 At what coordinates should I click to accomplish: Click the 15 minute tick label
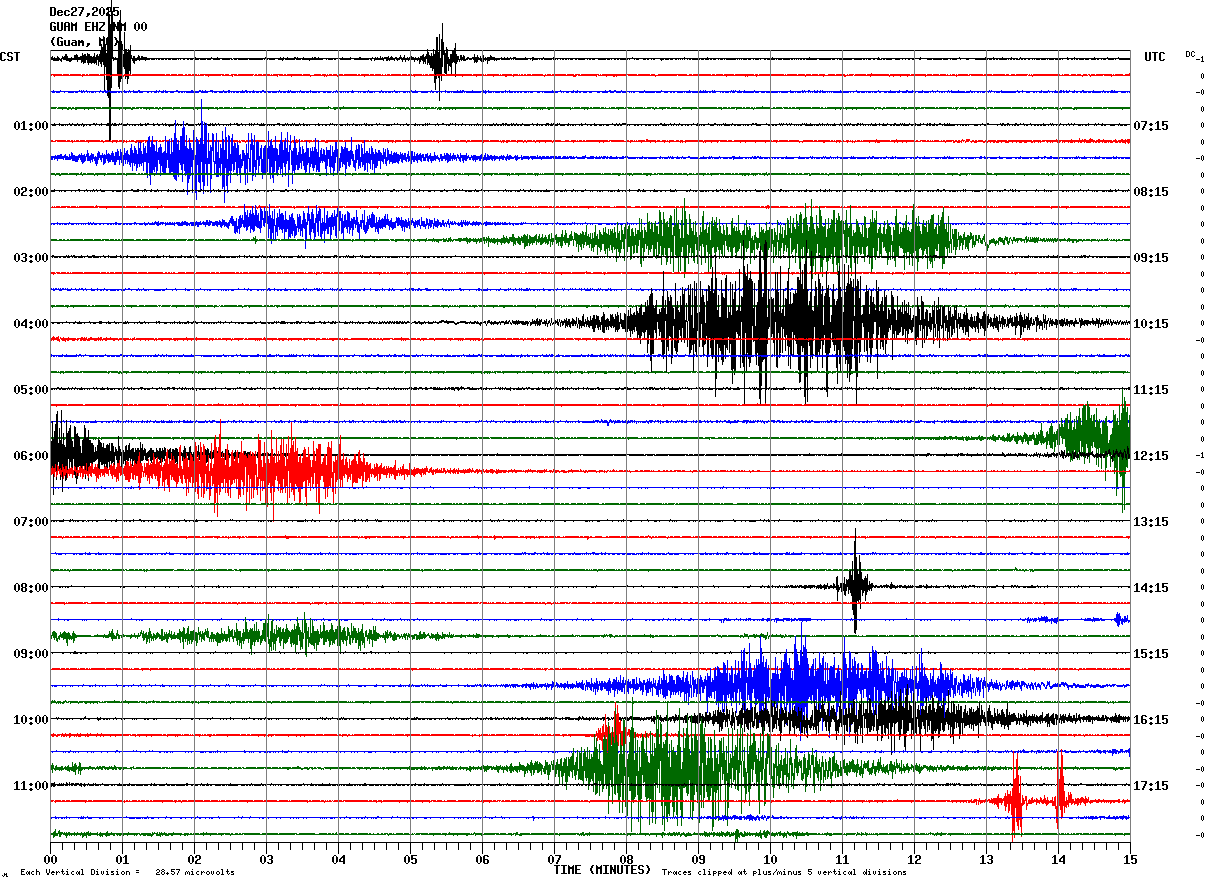tap(1130, 859)
